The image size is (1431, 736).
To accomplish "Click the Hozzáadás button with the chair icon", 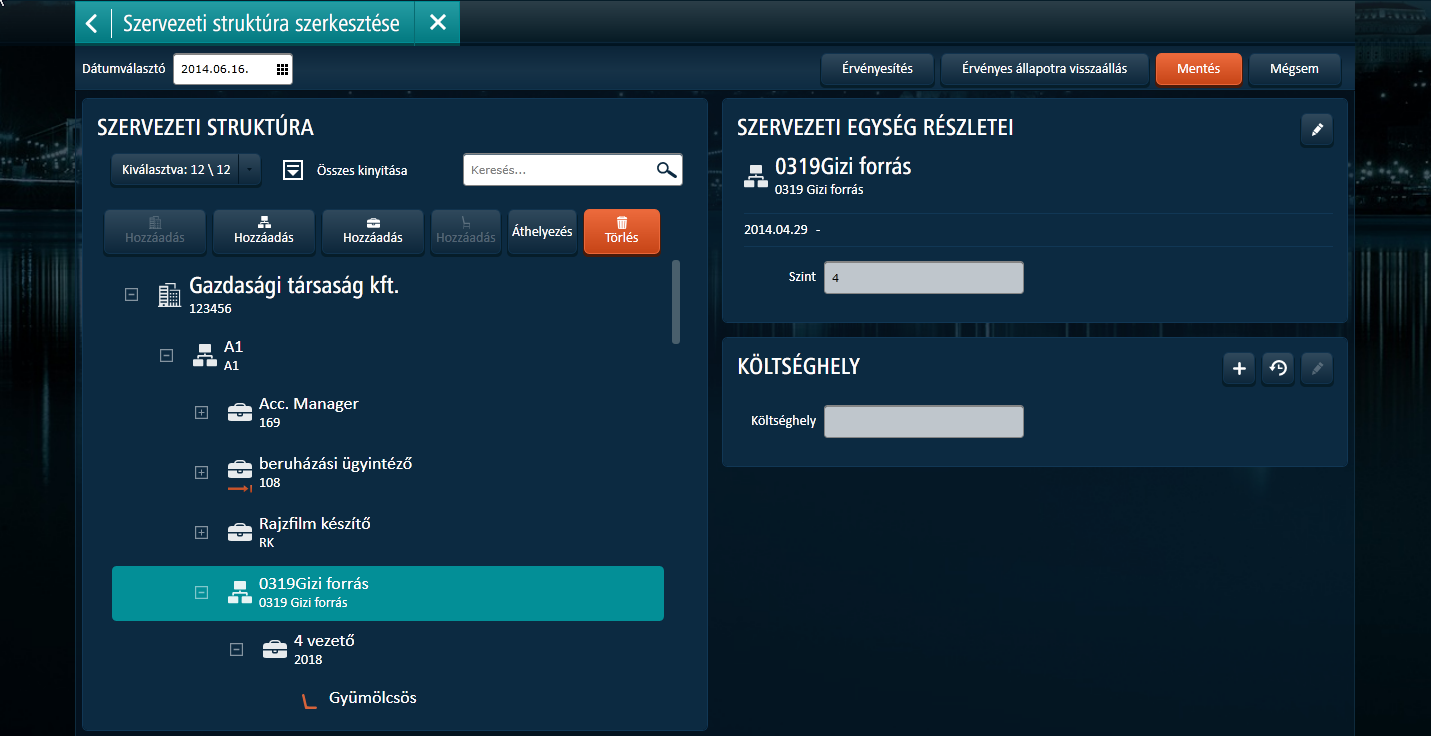I will coord(466,231).
